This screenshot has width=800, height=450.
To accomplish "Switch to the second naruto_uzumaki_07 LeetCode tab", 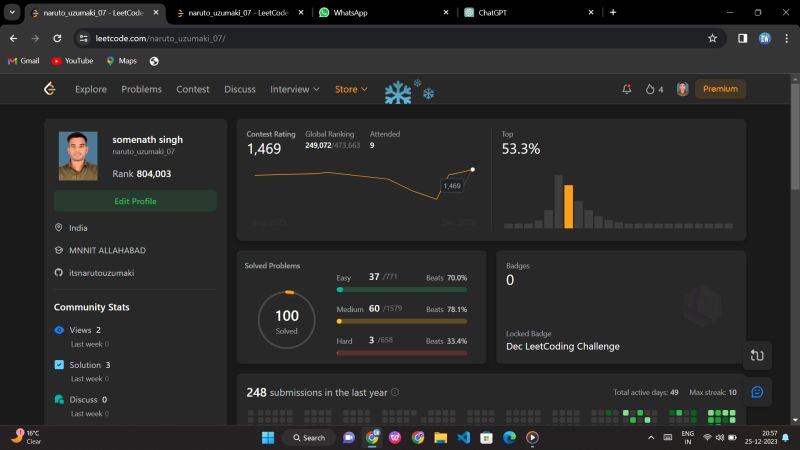I will (x=238, y=12).
